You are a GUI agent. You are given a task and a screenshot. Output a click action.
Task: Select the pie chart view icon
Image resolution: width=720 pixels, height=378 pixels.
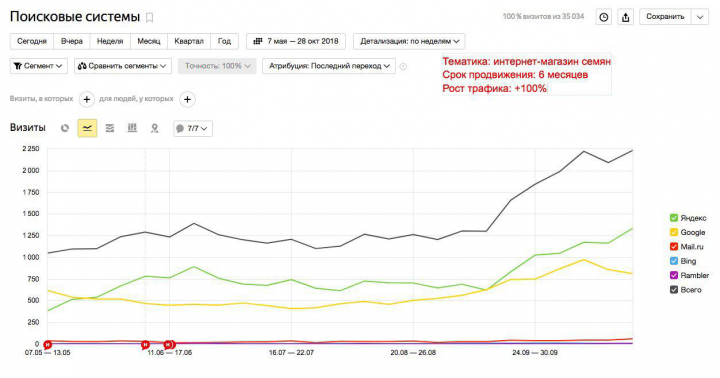click(x=65, y=128)
